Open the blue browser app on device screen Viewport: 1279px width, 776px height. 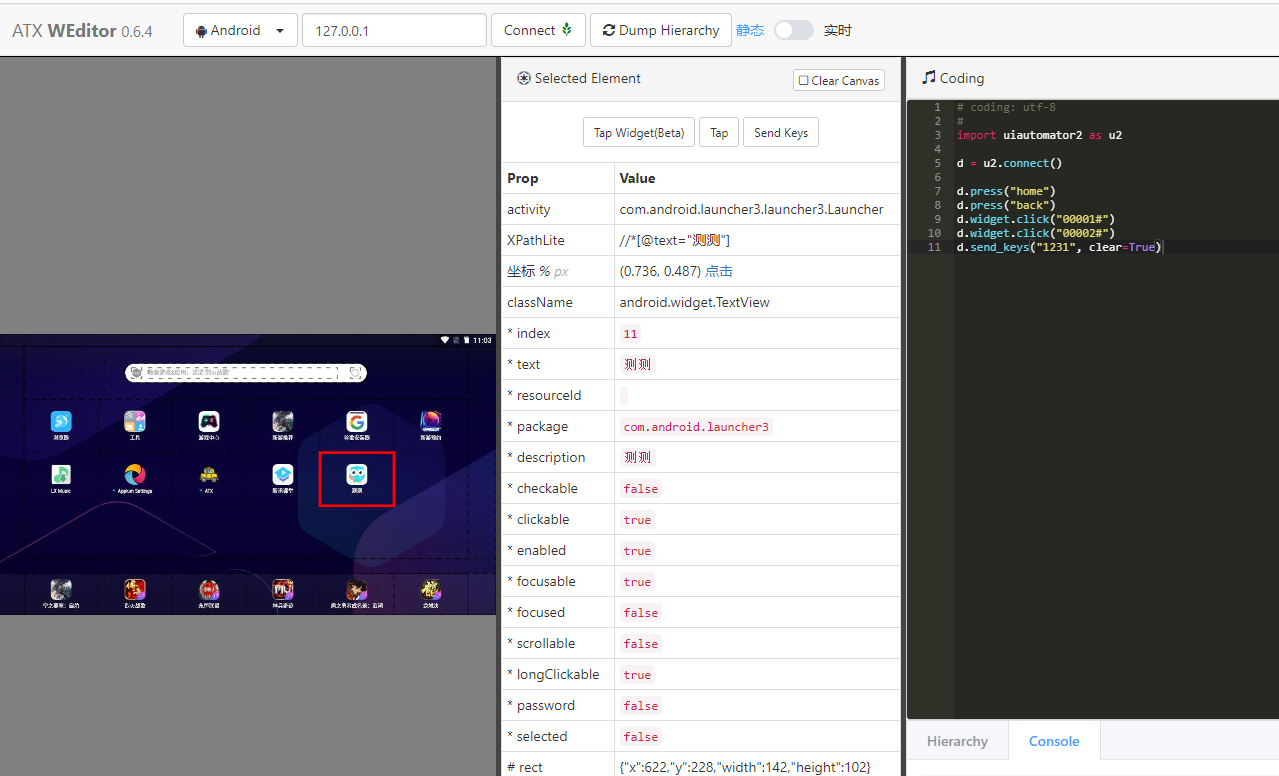tap(61, 421)
